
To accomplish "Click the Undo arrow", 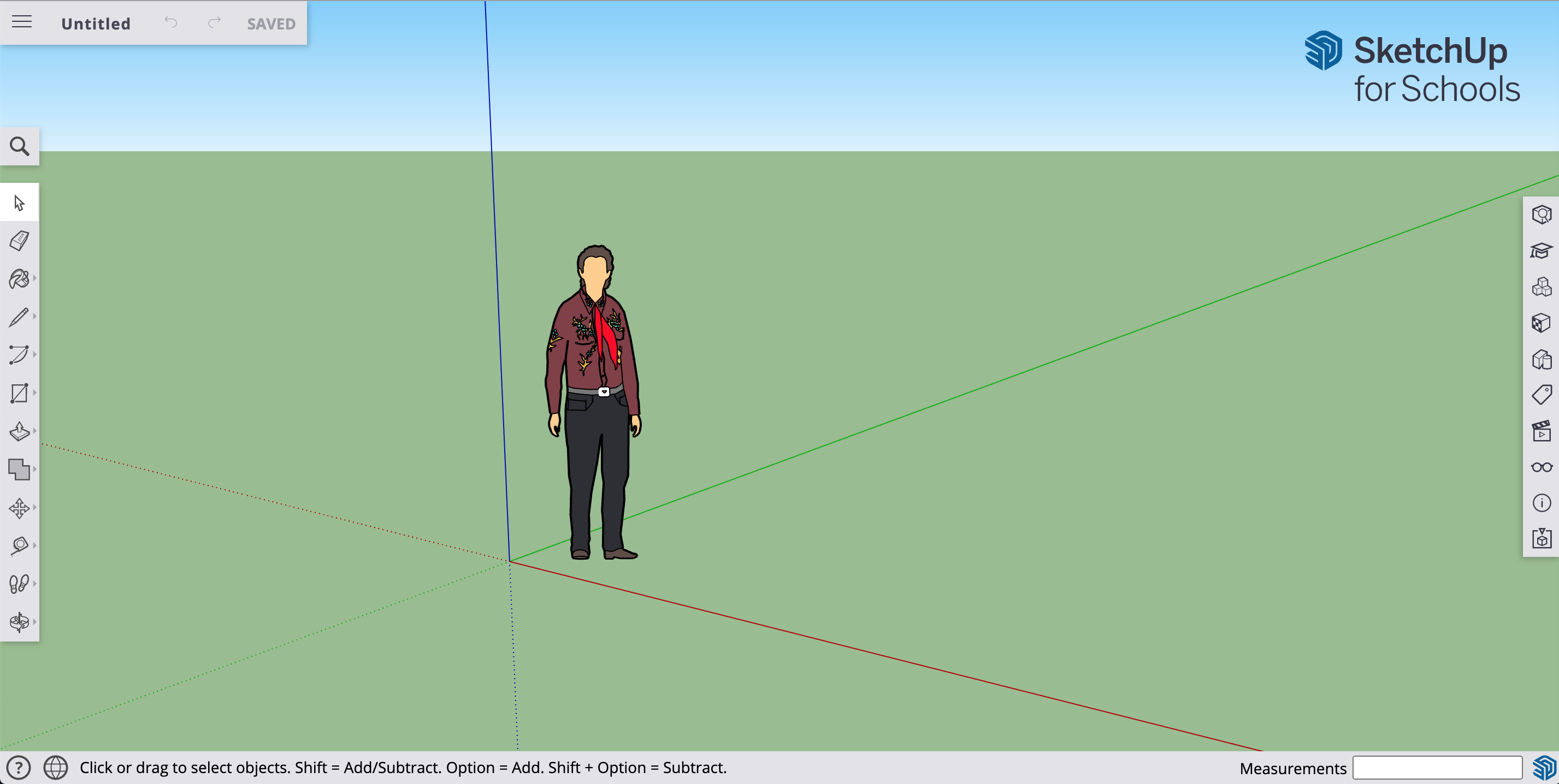I will tap(170, 23).
